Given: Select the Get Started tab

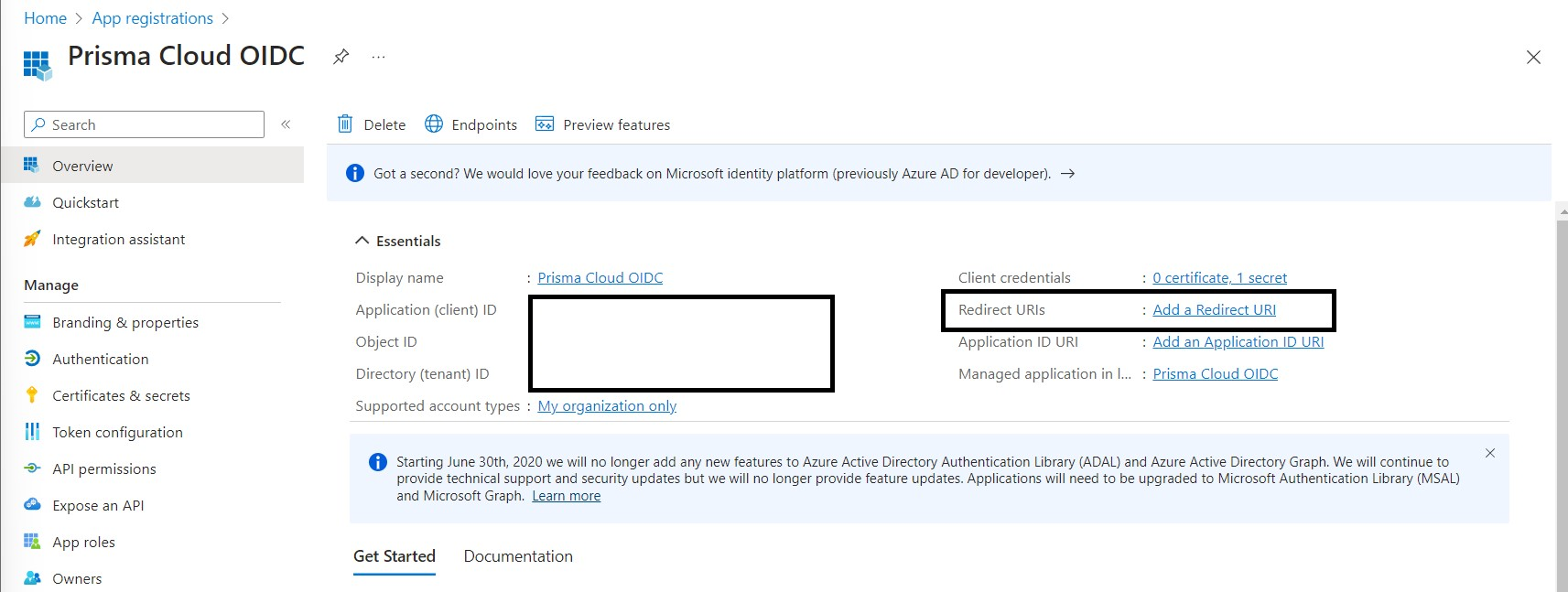Looking at the screenshot, I should (395, 556).
